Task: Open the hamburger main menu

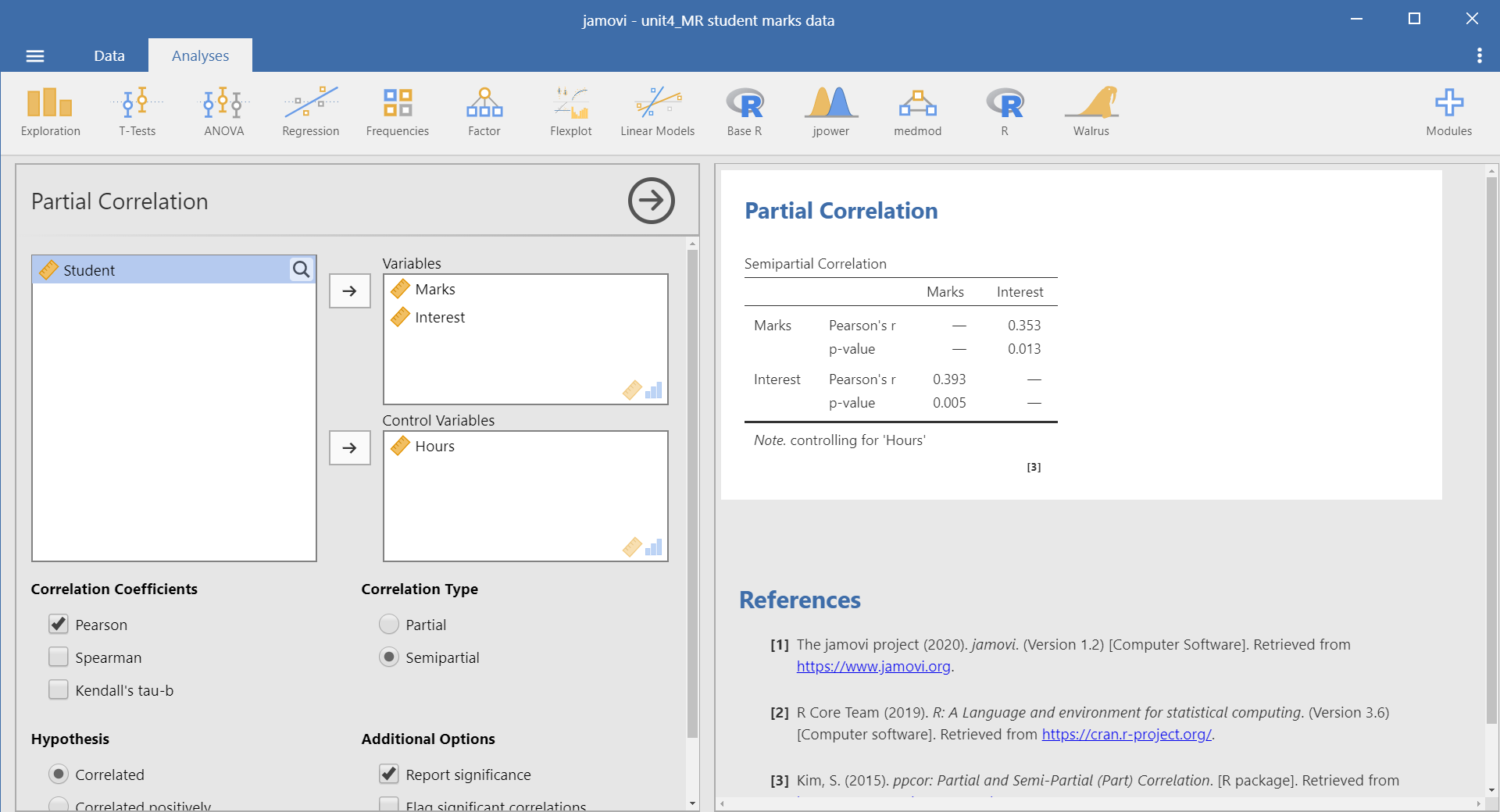Action: (x=35, y=56)
